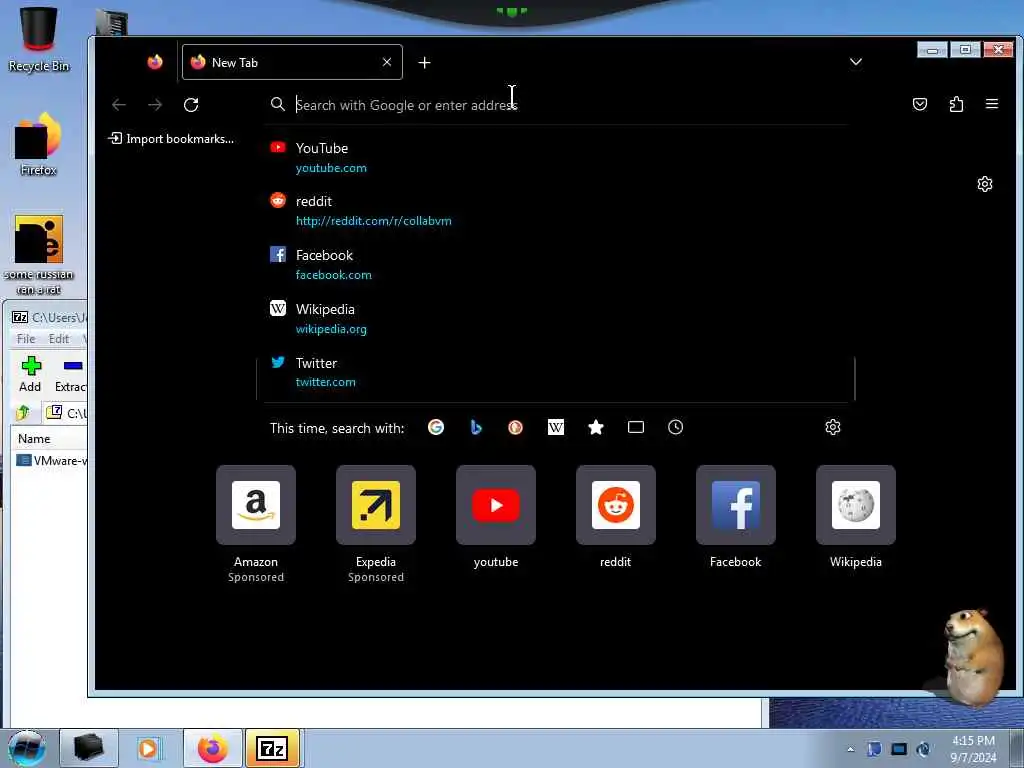Open File menu in 7-Zip window
Screen dimensions: 1024x768
pyautogui.click(x=25, y=338)
